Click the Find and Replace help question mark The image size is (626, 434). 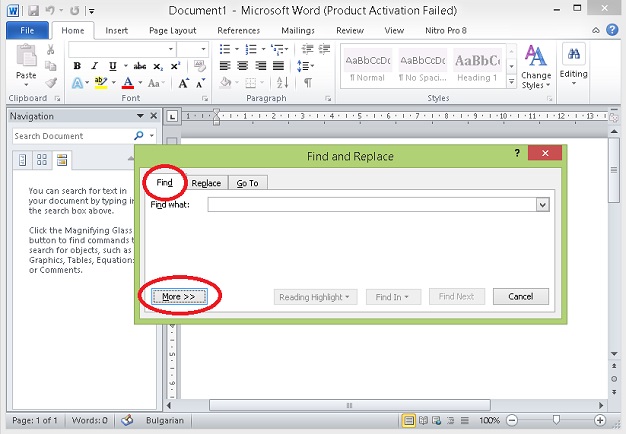pyautogui.click(x=517, y=154)
